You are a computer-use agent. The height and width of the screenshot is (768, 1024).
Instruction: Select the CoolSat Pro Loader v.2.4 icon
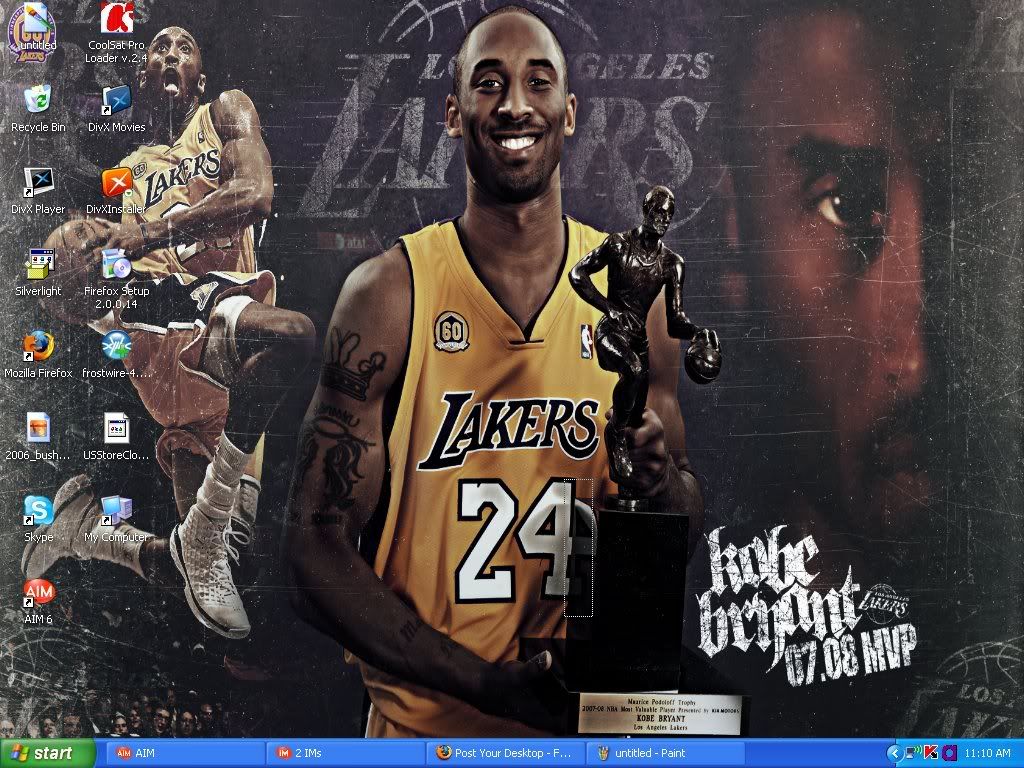[x=117, y=33]
